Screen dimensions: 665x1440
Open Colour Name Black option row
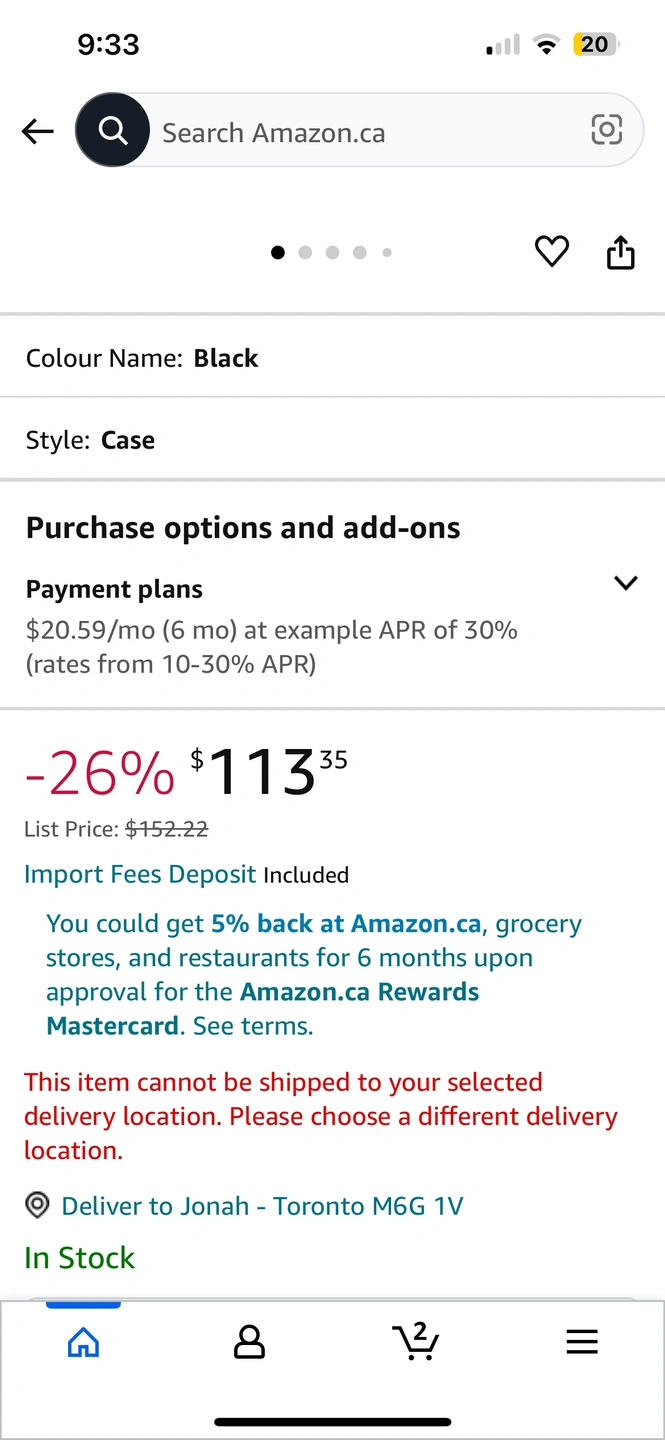tap(332, 358)
